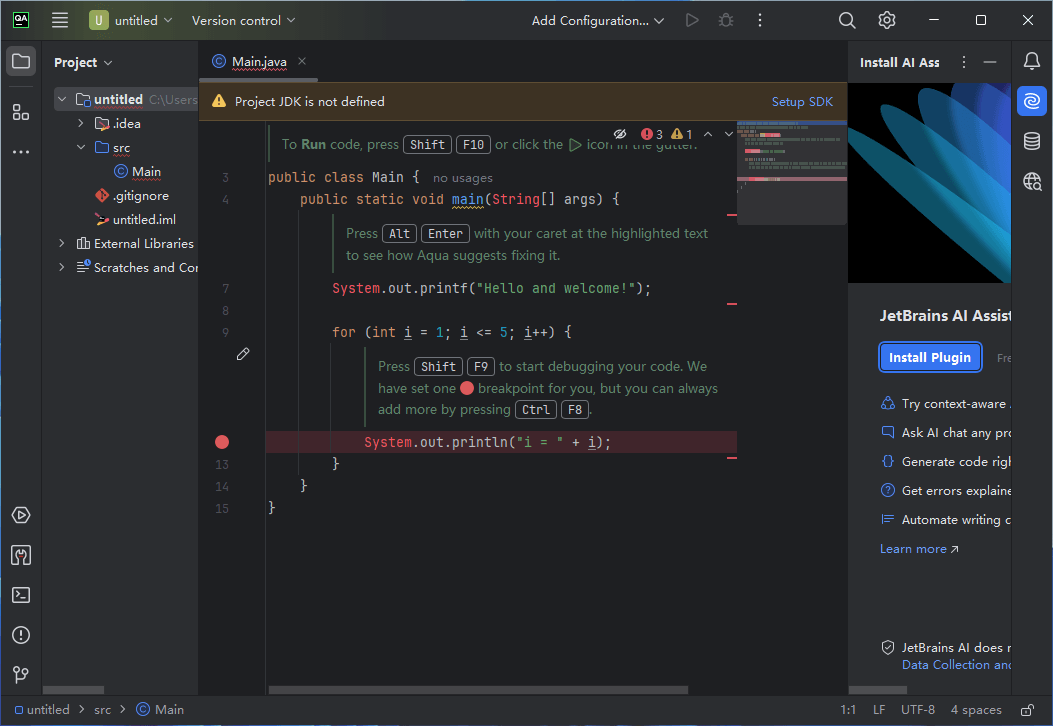Select untitled.iml file in tree
The image size is (1053, 726).
point(135,220)
